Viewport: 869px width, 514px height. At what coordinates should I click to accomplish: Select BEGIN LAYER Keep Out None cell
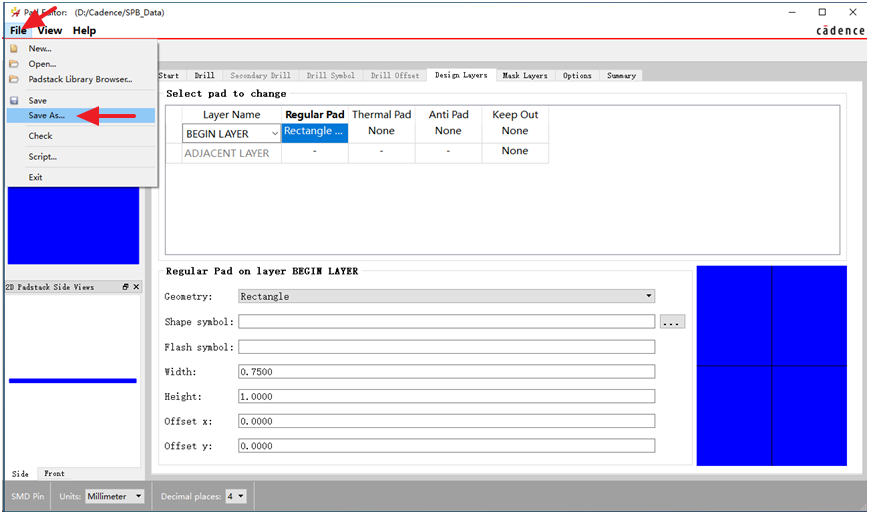[515, 131]
